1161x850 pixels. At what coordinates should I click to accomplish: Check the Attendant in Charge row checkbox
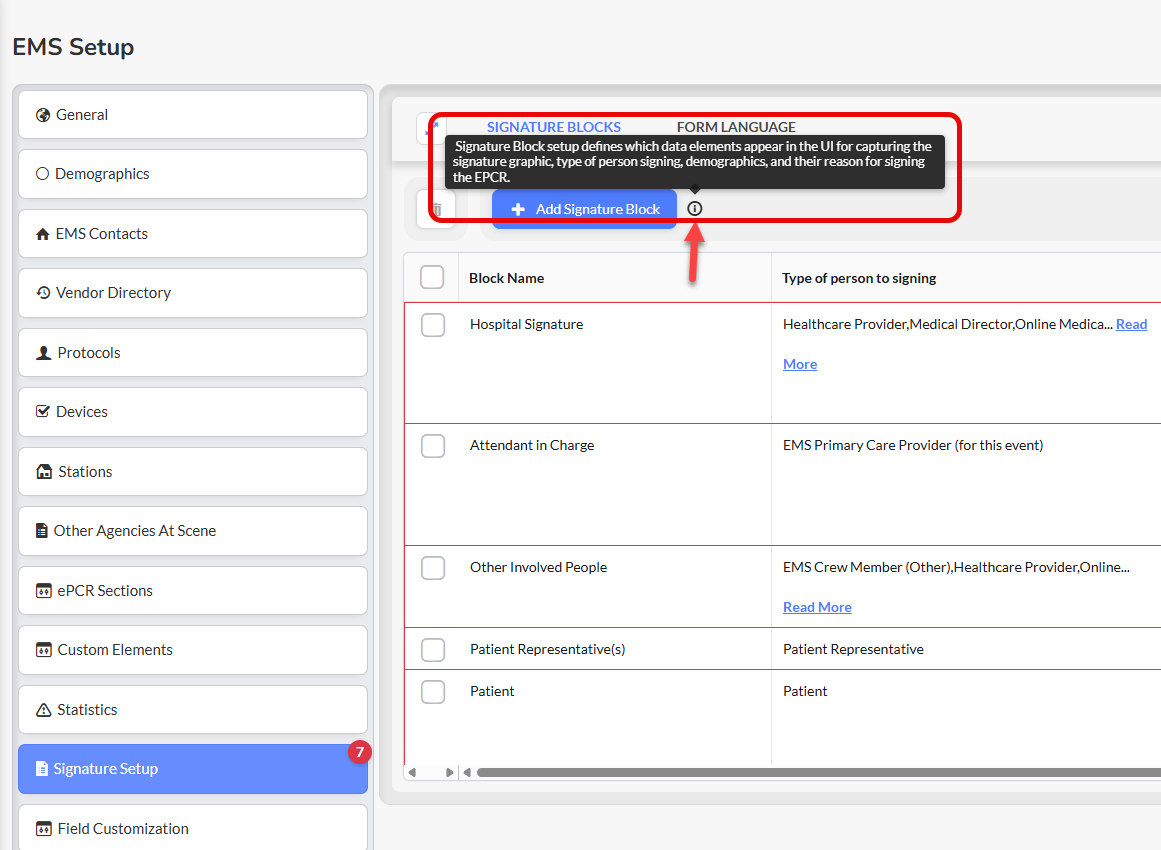[433, 446]
